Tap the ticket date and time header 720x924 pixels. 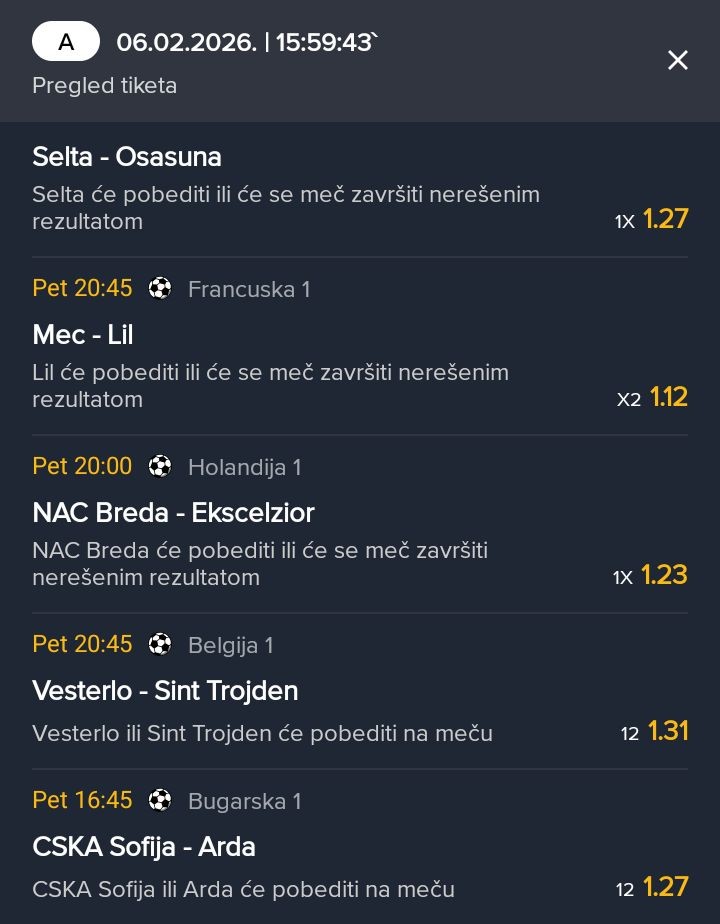point(246,42)
